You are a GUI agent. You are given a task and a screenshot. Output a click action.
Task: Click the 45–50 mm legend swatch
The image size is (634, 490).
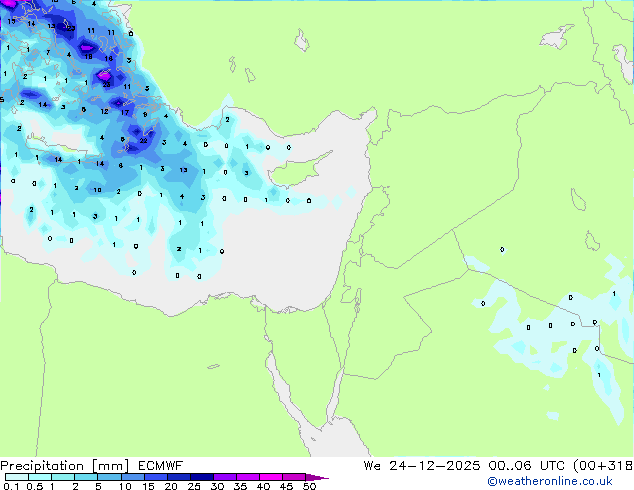tap(294, 477)
